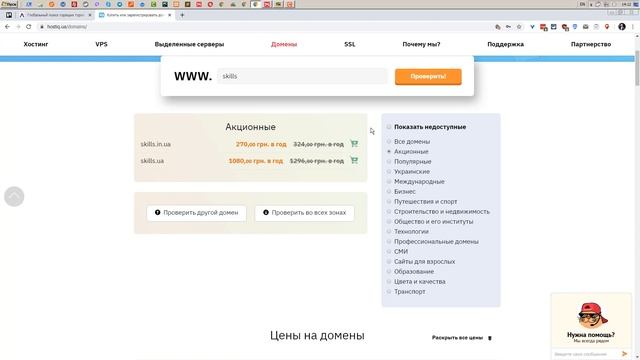This screenshot has height=360, width=640.
Task: Select the 'Транспорт' radio option
Action: (389, 291)
